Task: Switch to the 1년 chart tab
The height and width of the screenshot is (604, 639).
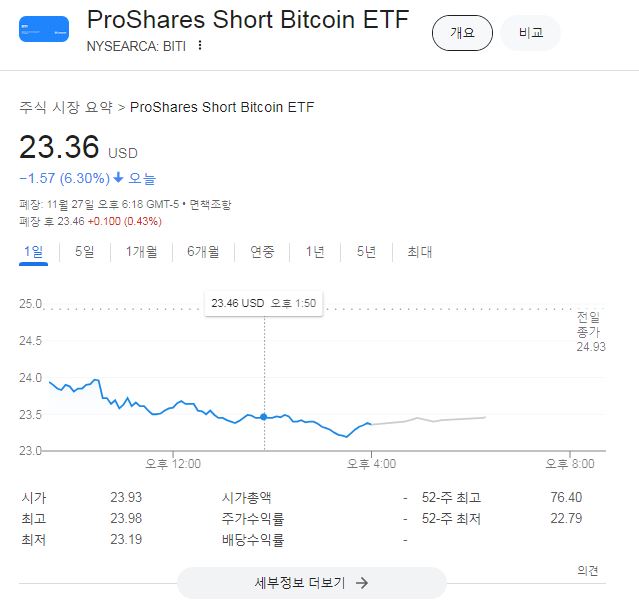Action: (314, 252)
